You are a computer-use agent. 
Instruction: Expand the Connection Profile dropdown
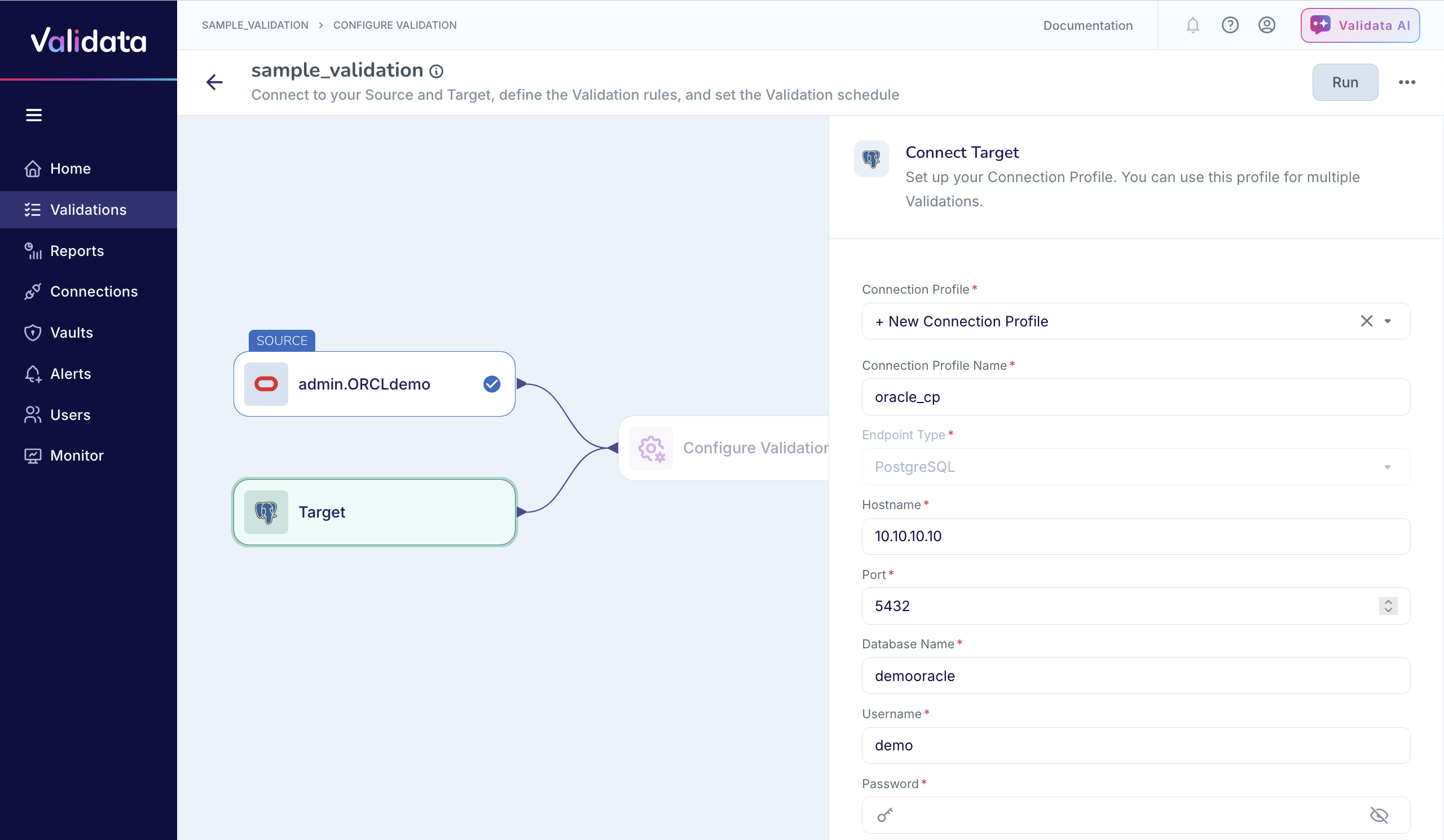pos(1388,321)
